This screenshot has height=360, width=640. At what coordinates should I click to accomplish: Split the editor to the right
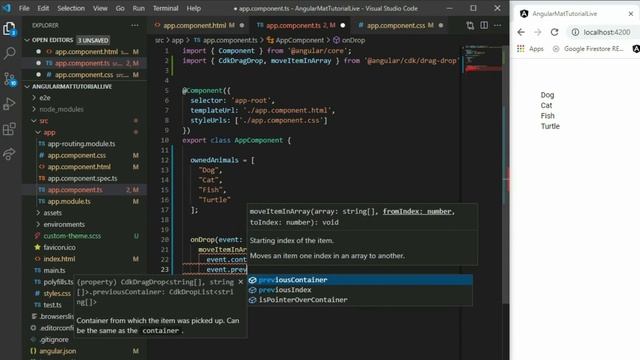484,25
